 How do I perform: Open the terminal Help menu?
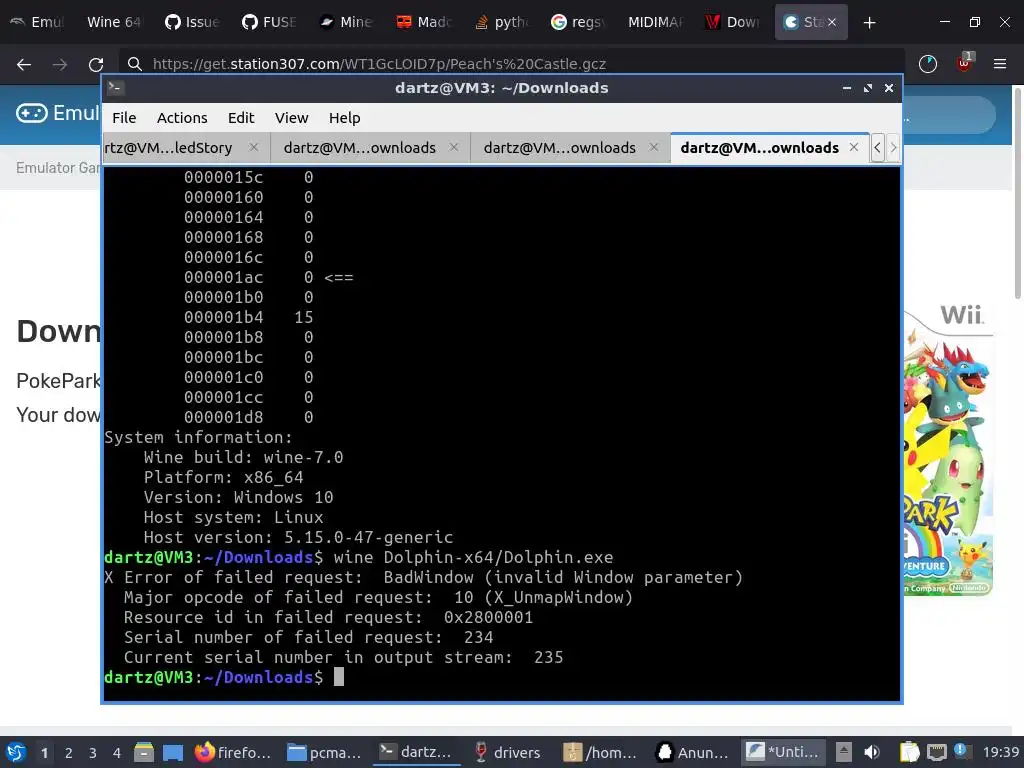(x=344, y=118)
